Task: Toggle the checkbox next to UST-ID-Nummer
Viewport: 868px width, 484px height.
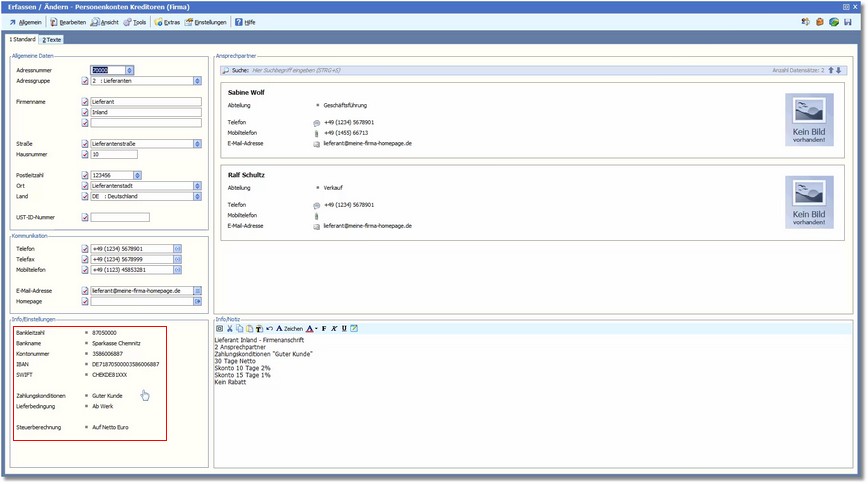Action: (85, 217)
